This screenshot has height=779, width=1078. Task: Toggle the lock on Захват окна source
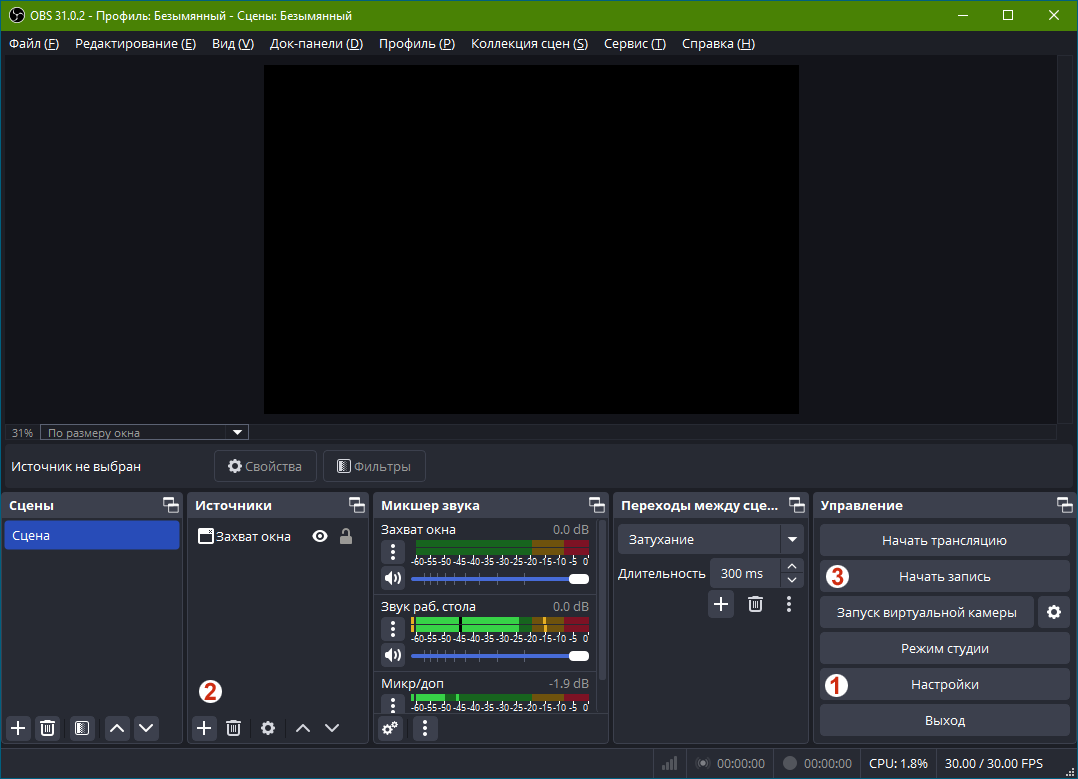pyautogui.click(x=346, y=536)
